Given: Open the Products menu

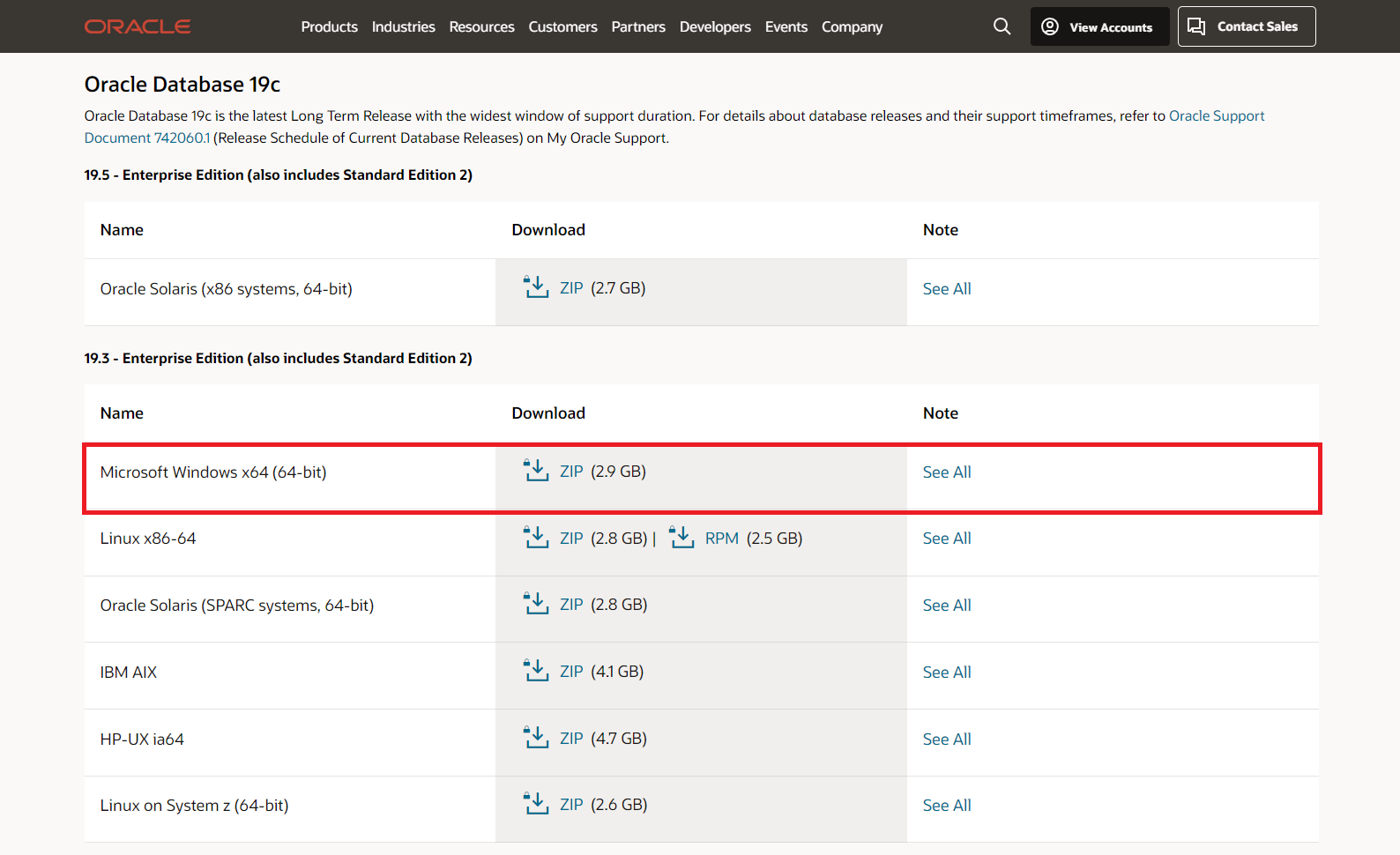Looking at the screenshot, I should pos(330,26).
